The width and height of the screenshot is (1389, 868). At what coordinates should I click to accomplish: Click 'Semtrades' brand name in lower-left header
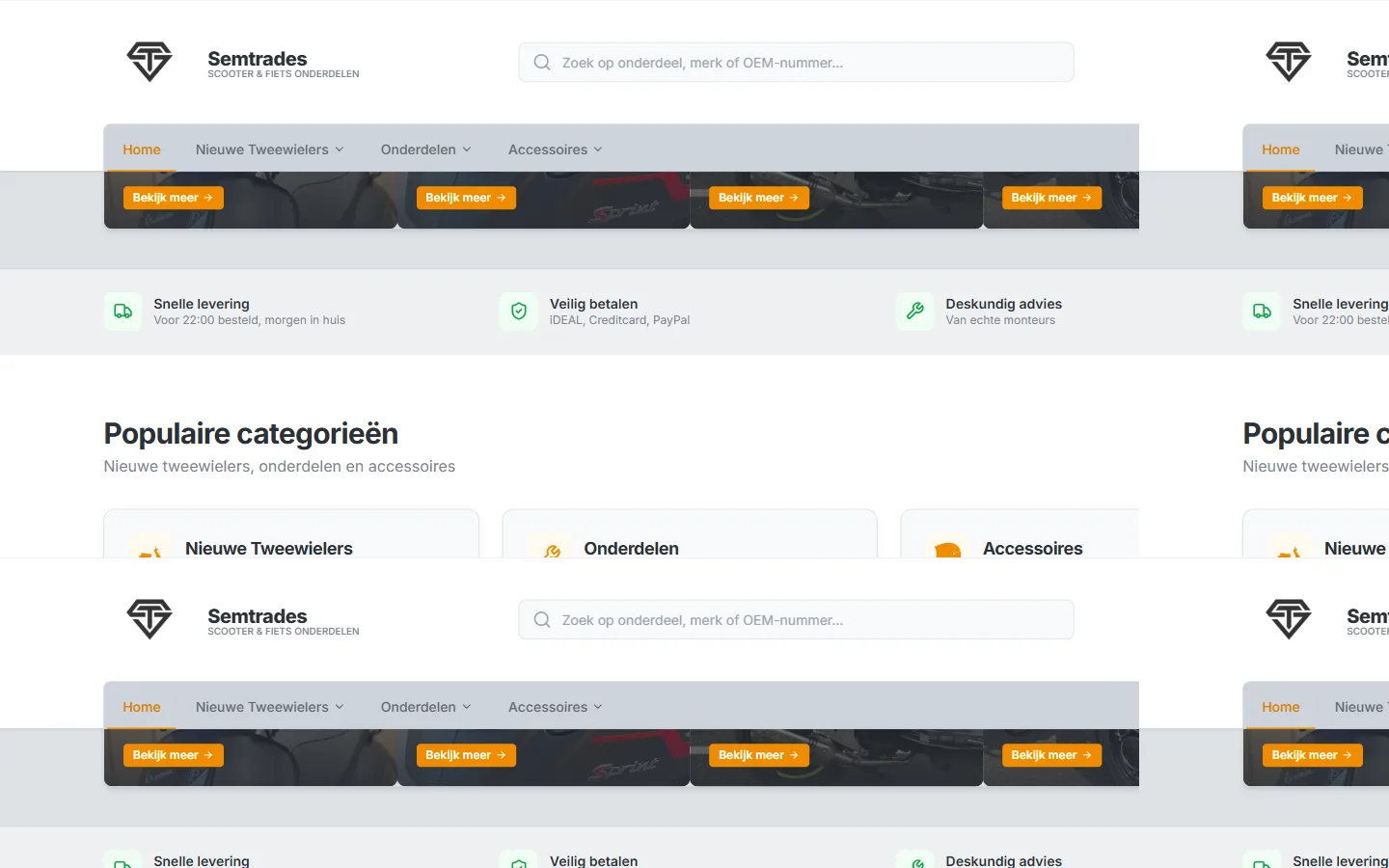(x=258, y=616)
